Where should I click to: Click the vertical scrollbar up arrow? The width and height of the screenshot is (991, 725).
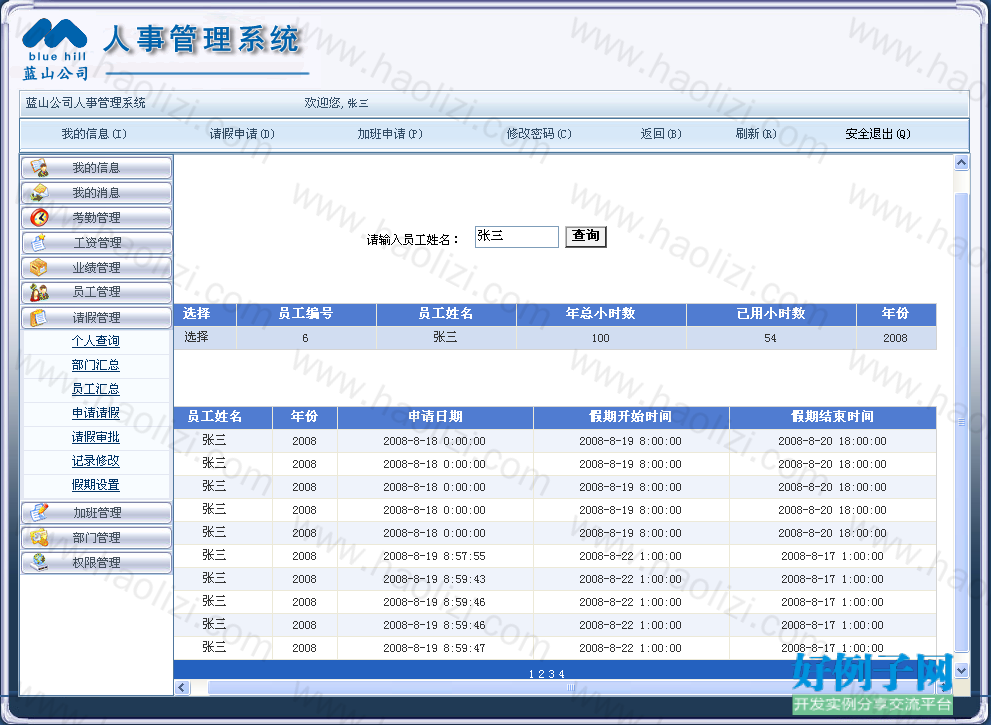(x=961, y=163)
